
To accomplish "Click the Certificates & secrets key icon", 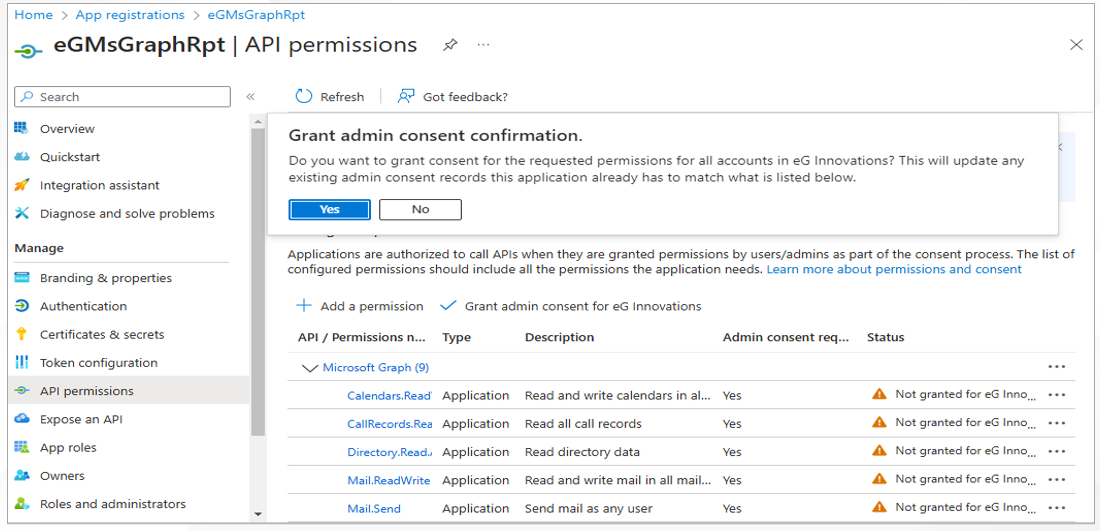I will 22,334.
